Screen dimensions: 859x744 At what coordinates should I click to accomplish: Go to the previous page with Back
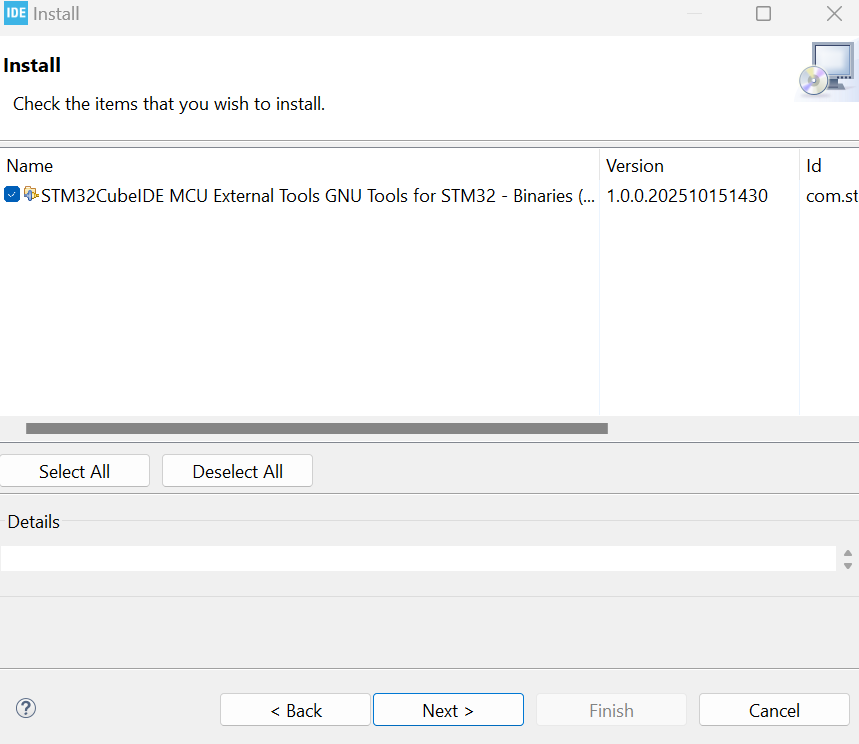coord(295,710)
